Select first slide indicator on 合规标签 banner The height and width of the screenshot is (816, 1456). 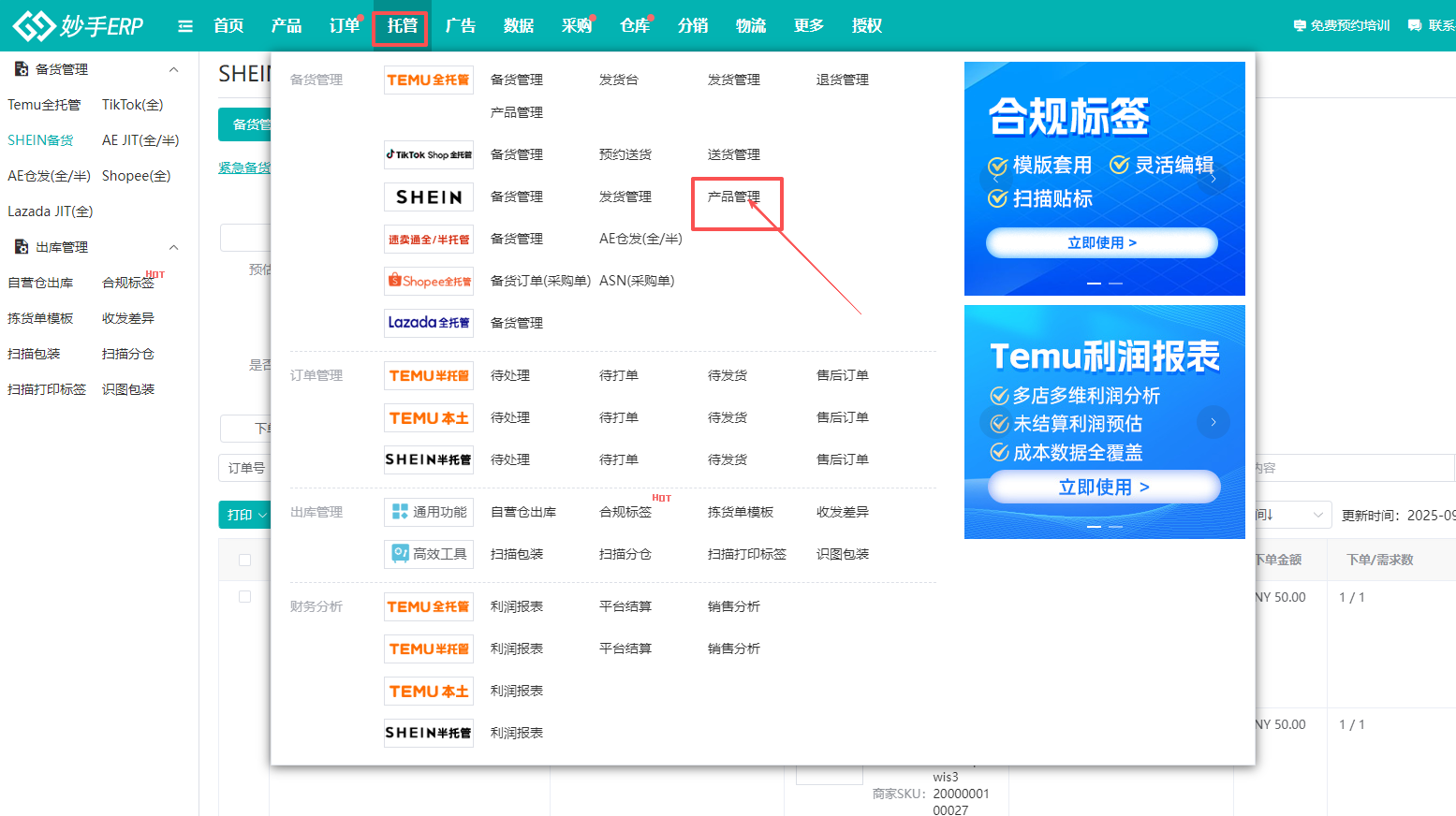tap(1094, 283)
